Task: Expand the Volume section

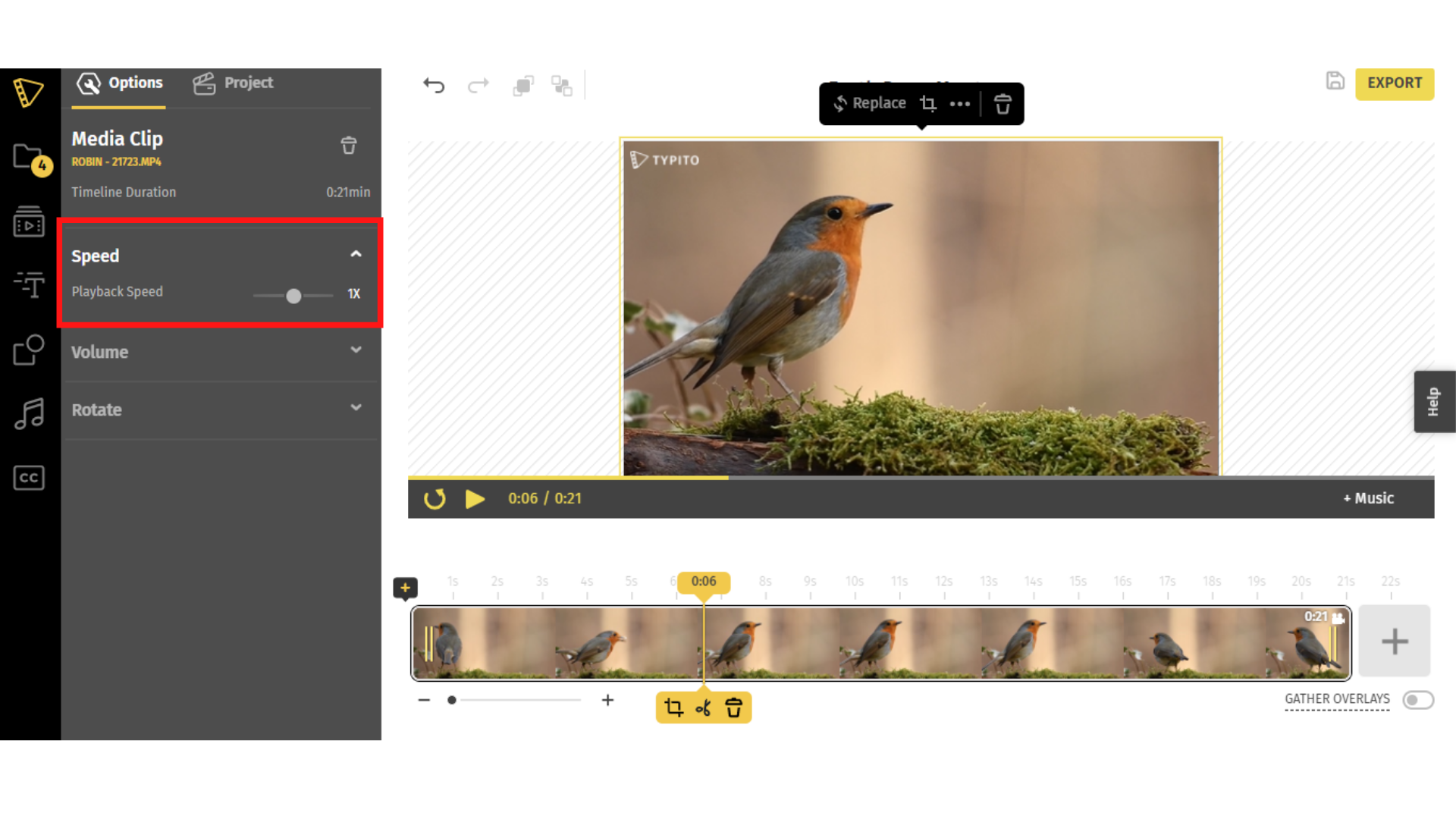Action: pos(356,350)
